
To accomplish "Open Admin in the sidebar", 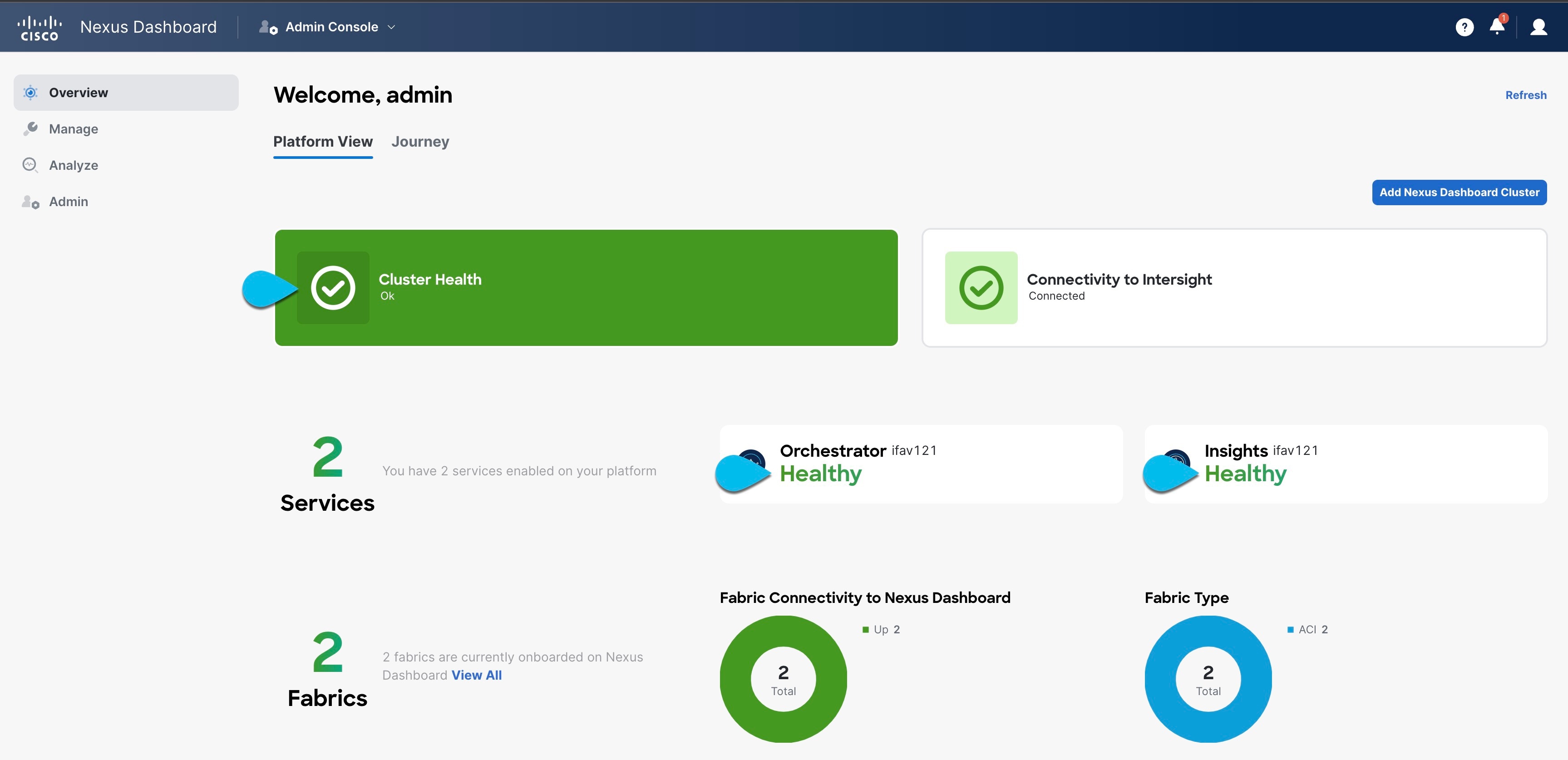I will (x=126, y=202).
